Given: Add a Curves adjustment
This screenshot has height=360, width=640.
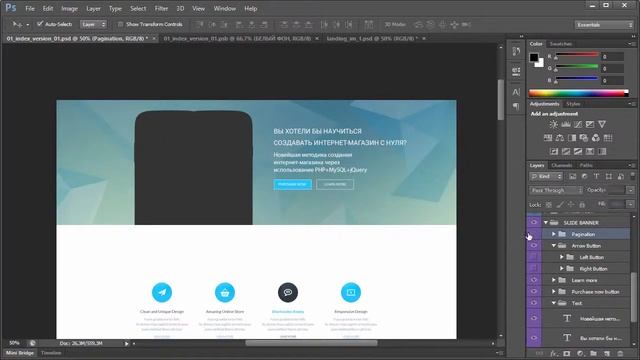Looking at the screenshot, I should 578,124.
